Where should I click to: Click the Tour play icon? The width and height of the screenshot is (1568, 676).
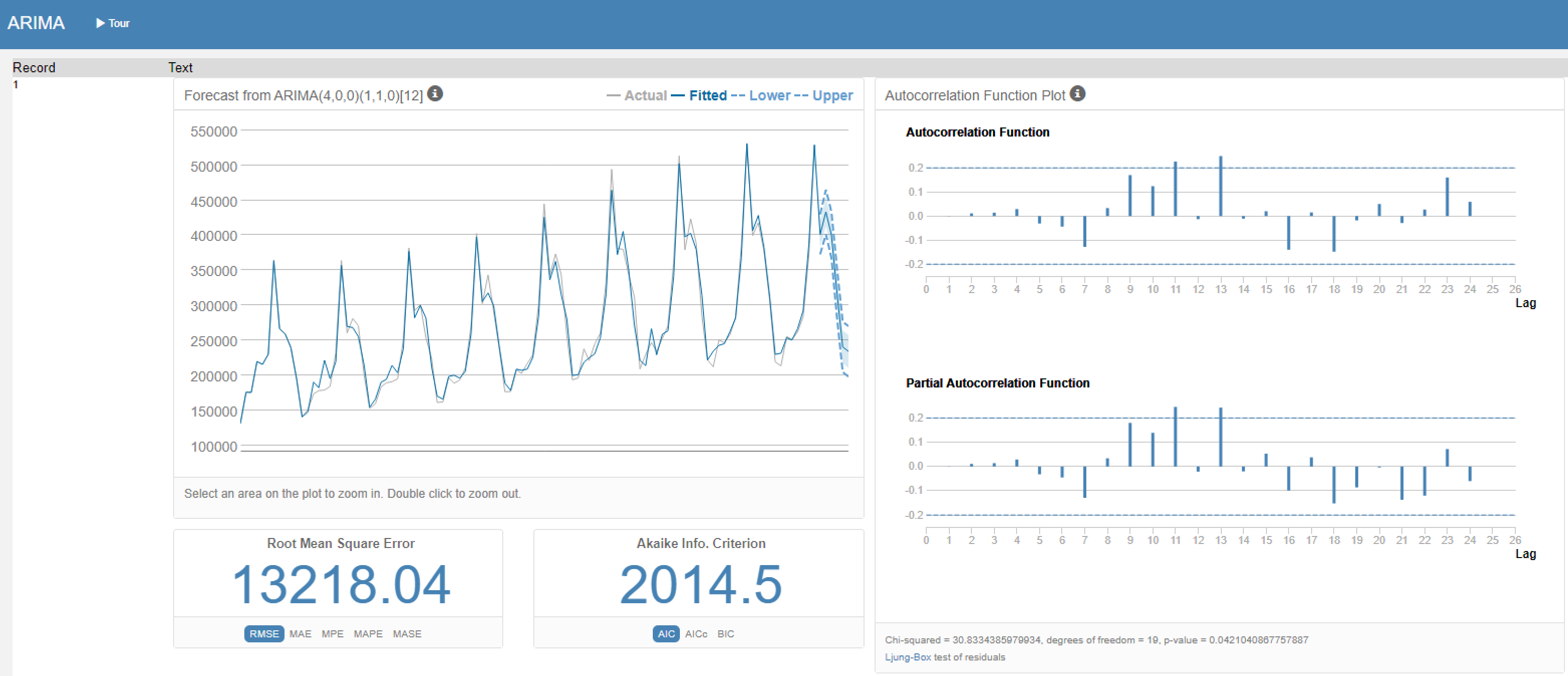100,23
